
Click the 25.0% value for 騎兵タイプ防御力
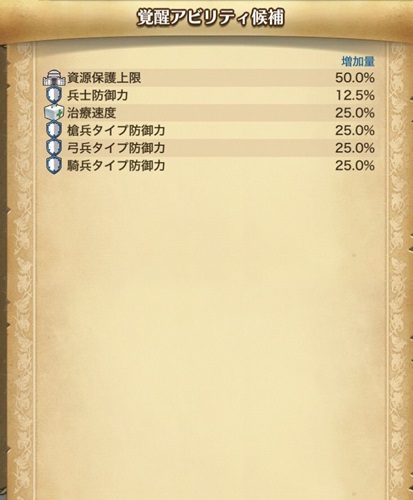click(355, 165)
